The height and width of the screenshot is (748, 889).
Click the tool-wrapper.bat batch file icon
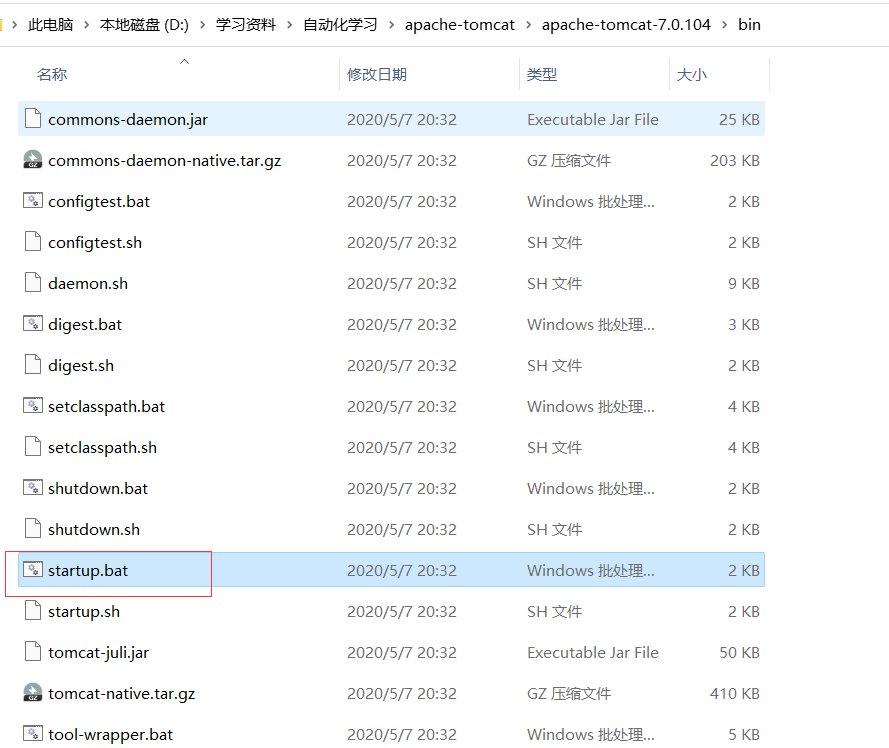(33, 734)
